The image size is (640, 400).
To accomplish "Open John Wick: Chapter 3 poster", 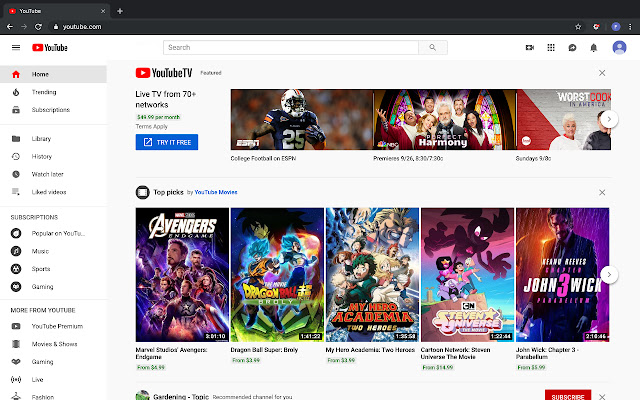I will (x=562, y=275).
